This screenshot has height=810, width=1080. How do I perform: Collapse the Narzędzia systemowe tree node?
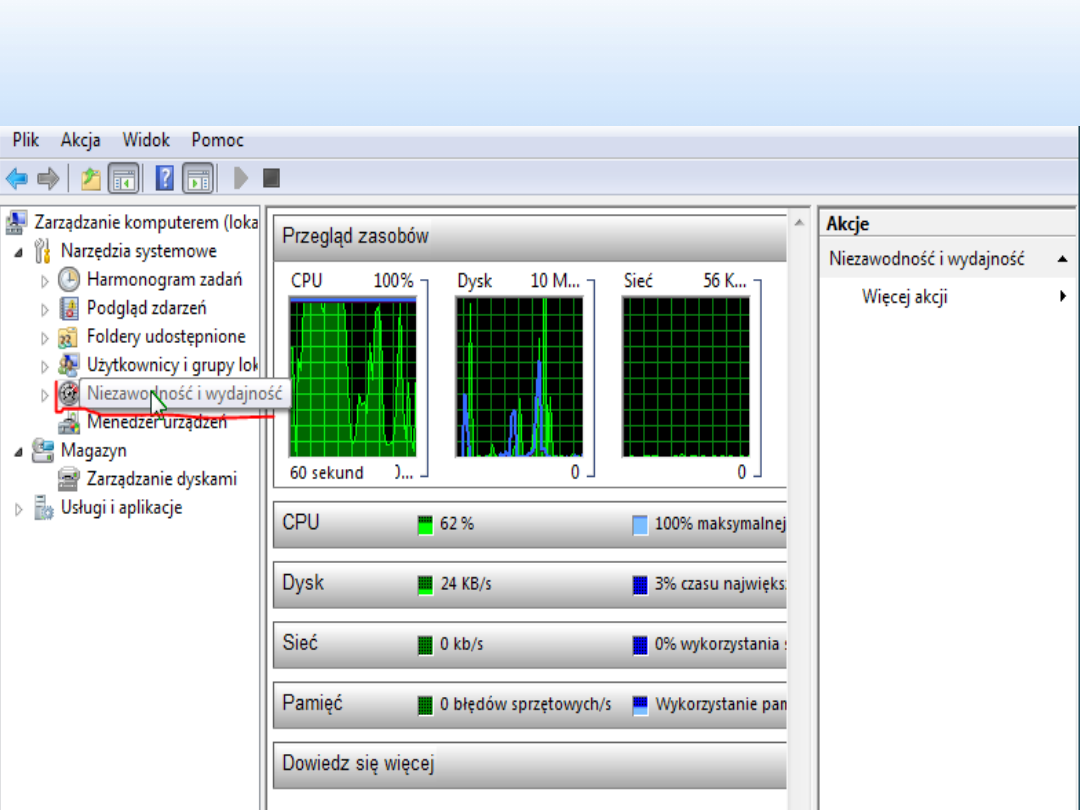[19, 252]
